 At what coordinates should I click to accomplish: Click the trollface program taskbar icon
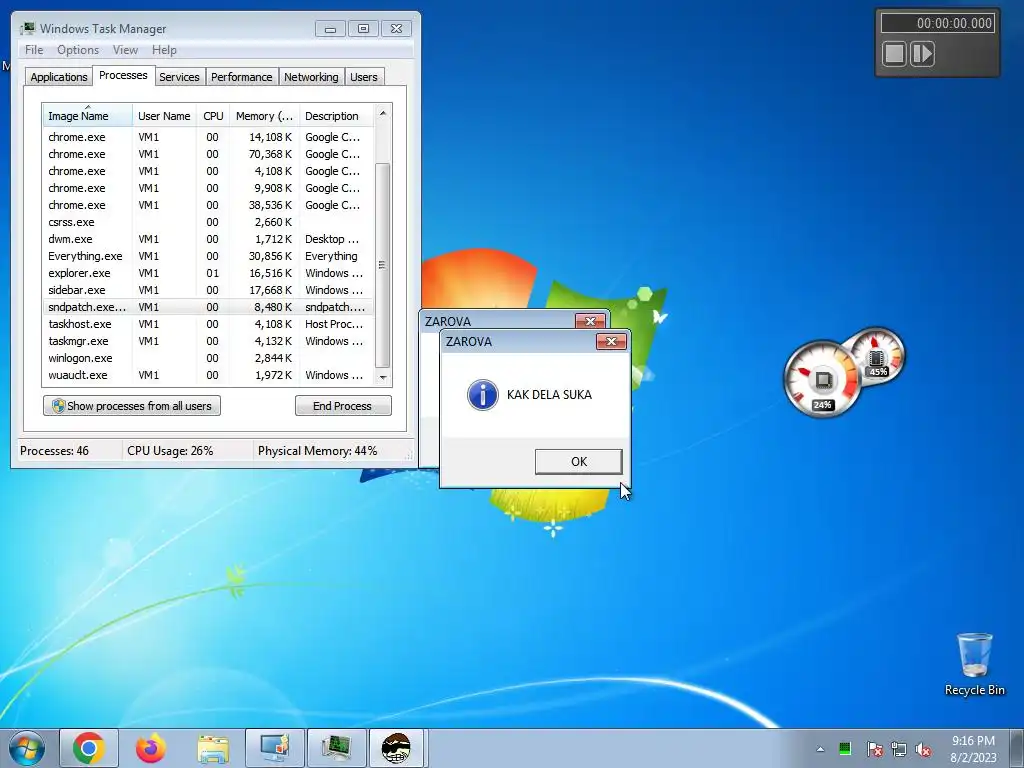click(396, 748)
